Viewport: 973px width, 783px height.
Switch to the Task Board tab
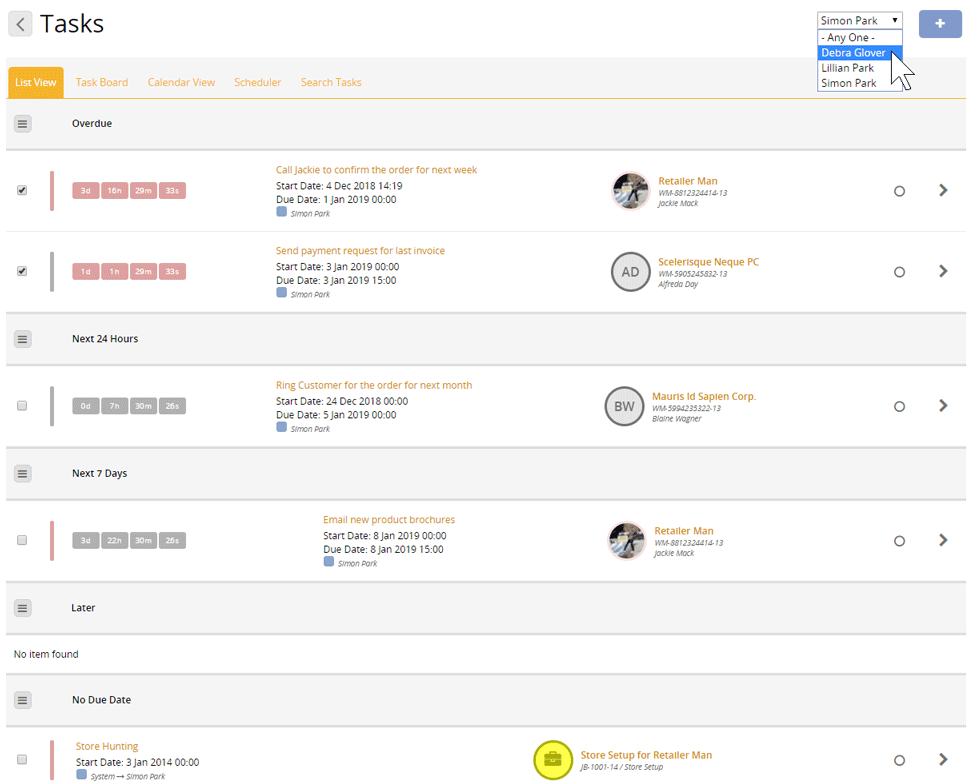click(x=102, y=82)
